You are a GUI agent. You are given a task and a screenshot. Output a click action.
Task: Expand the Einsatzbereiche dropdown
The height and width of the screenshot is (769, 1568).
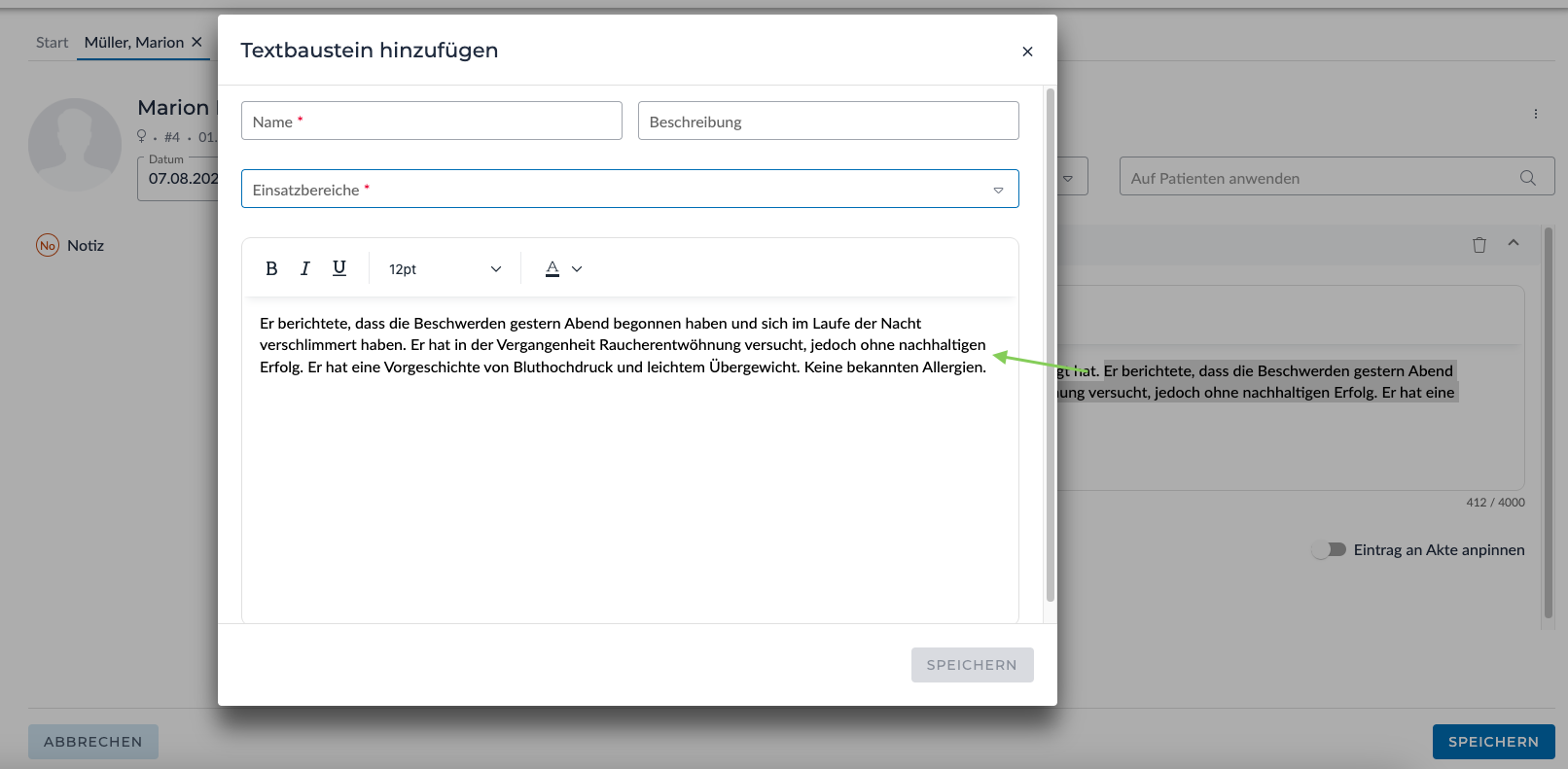click(998, 190)
